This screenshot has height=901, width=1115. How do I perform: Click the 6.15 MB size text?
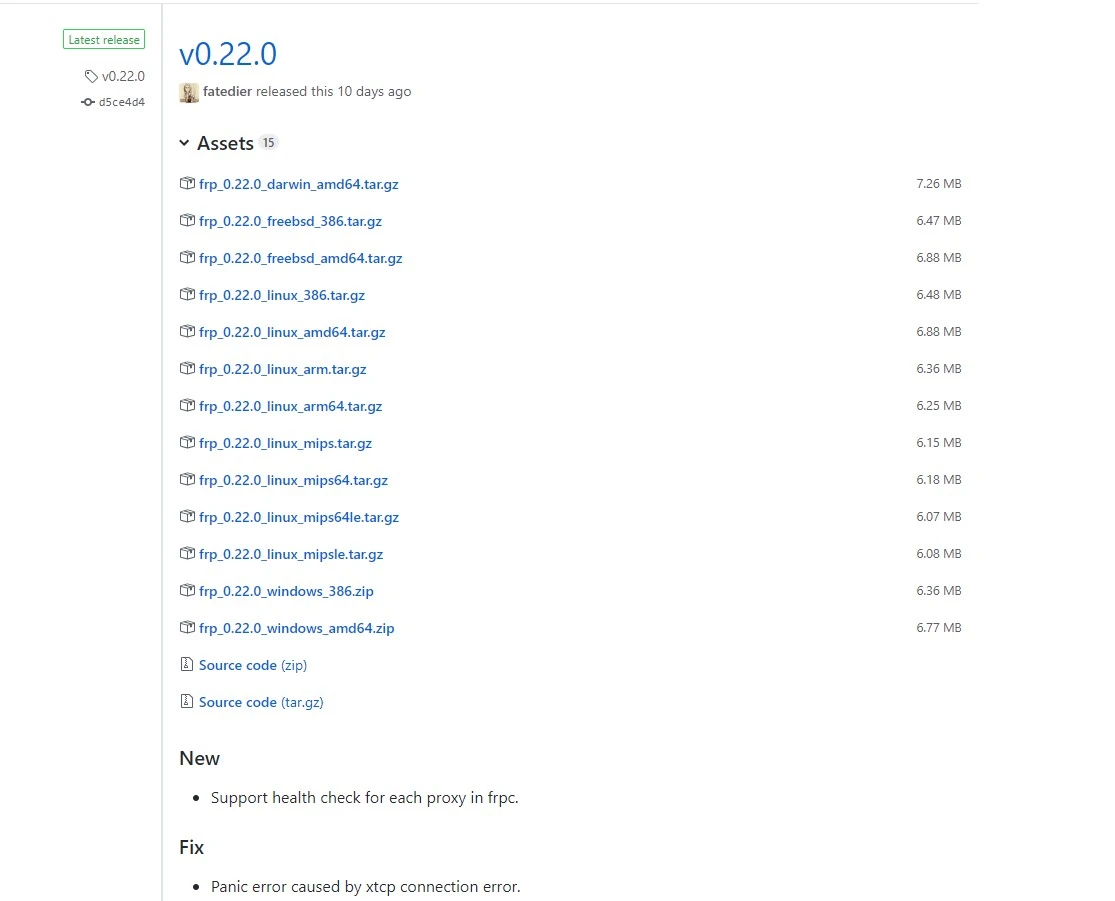939,442
